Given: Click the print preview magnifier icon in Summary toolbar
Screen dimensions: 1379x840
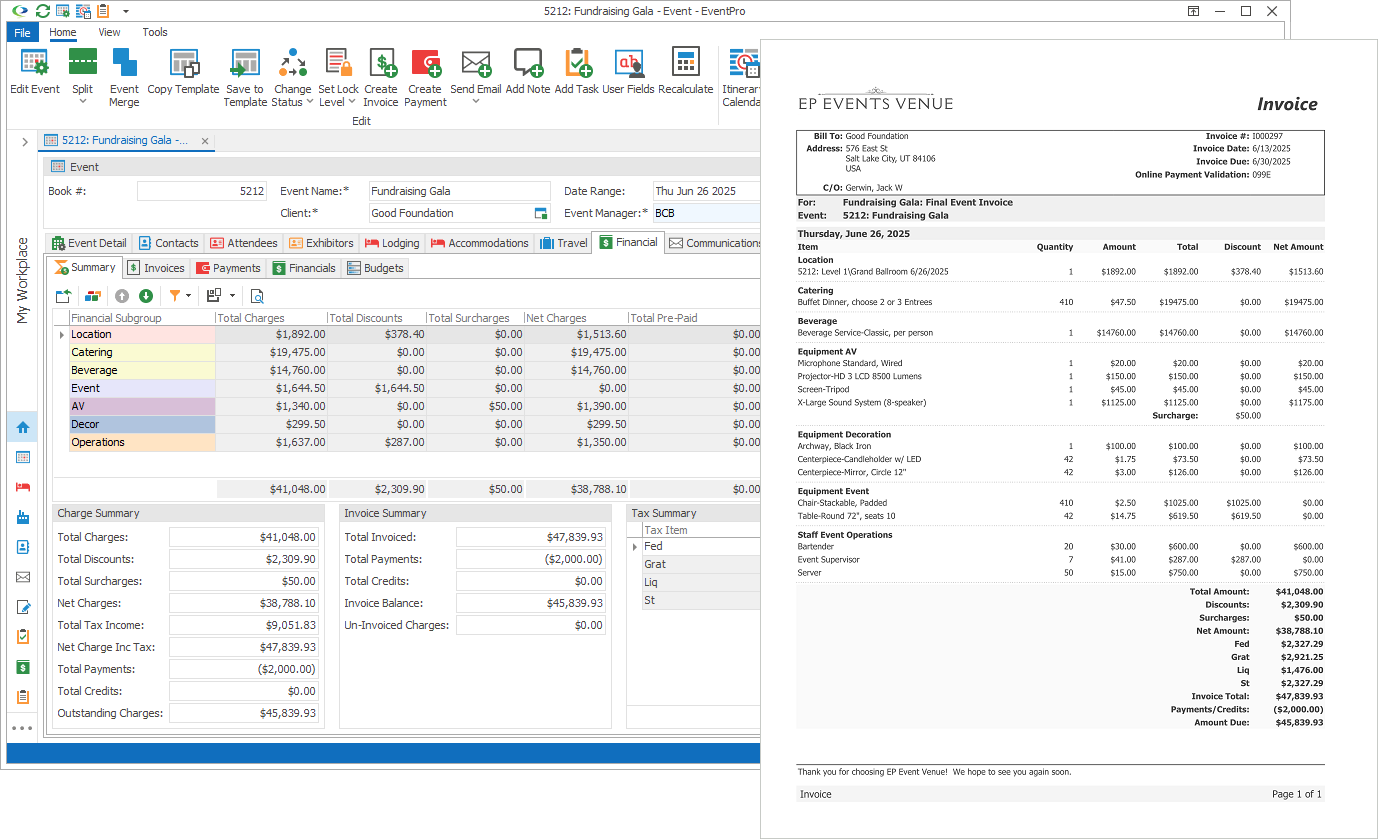Looking at the screenshot, I should coord(257,296).
